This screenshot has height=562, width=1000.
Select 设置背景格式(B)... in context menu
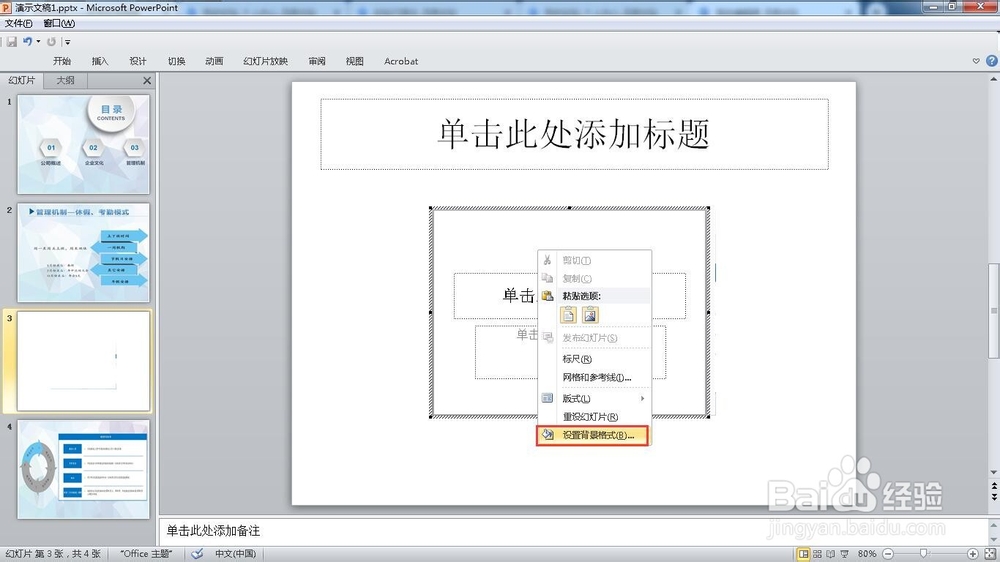coord(594,436)
